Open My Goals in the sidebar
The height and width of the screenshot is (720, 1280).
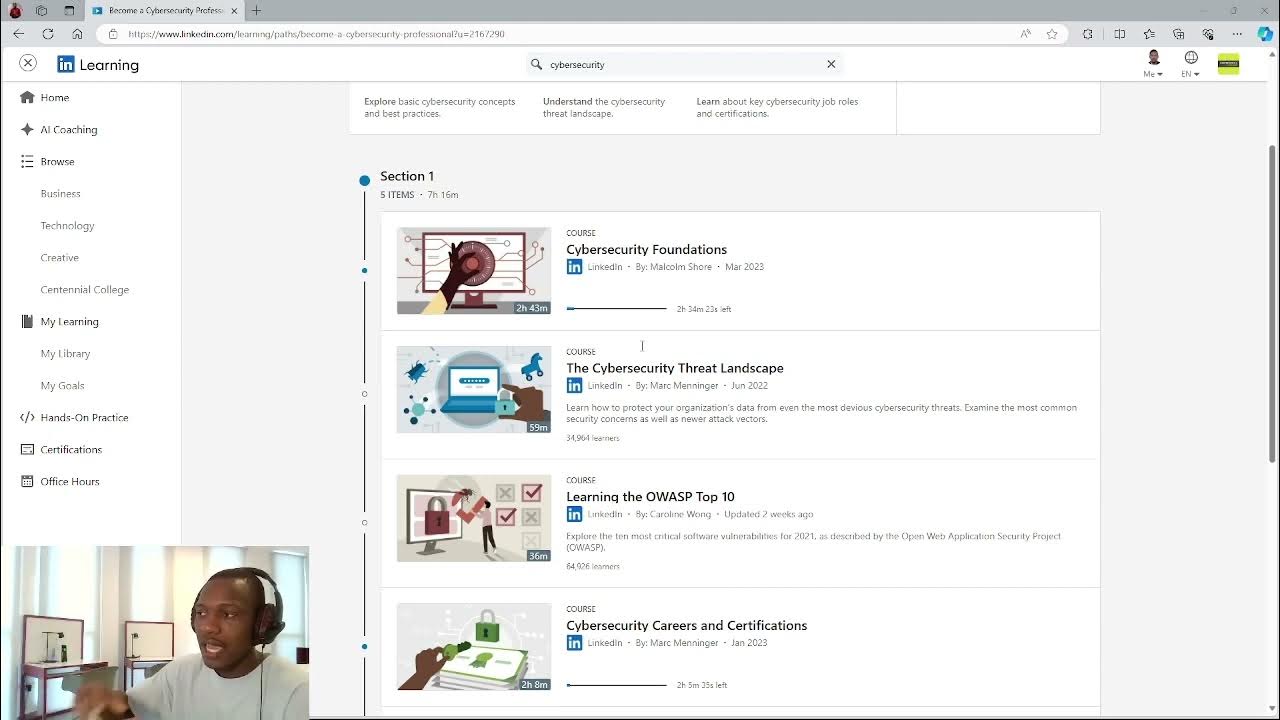click(62, 385)
